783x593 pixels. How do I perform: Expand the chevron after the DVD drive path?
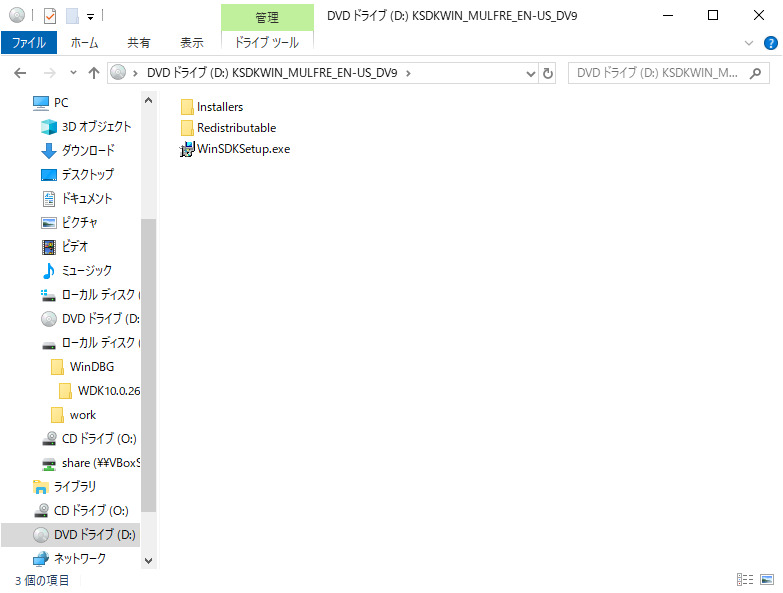[408, 73]
